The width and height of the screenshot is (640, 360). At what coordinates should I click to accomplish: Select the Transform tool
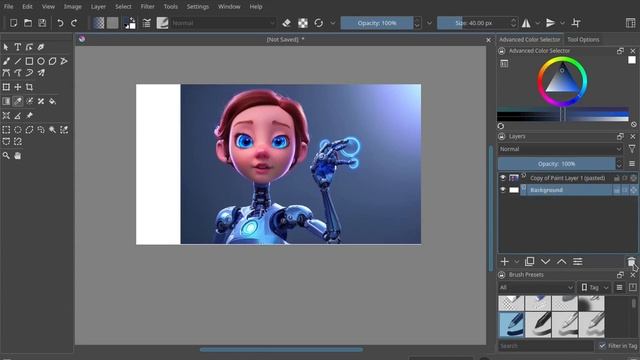6,87
